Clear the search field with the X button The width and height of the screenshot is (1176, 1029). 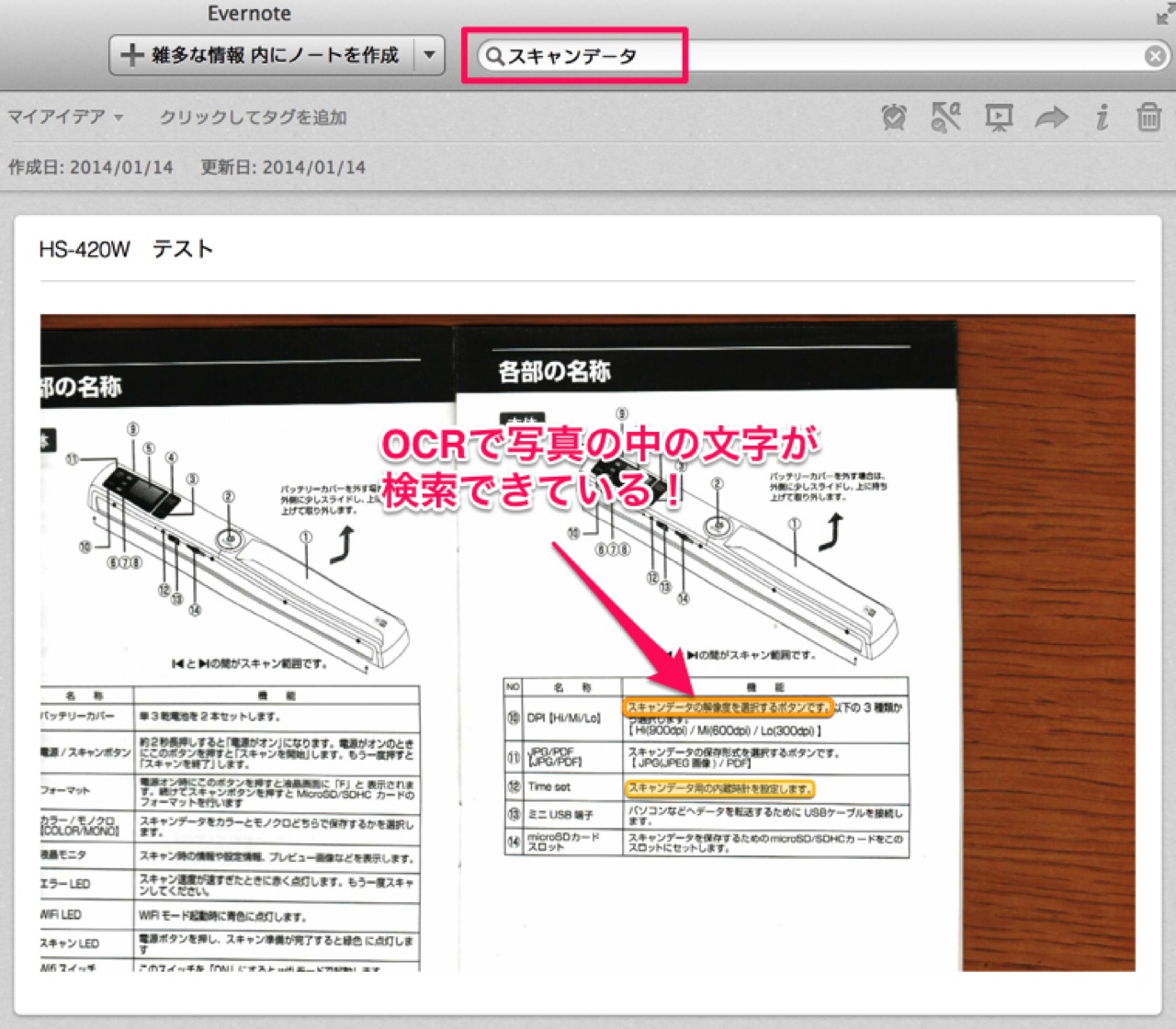coord(1156,57)
